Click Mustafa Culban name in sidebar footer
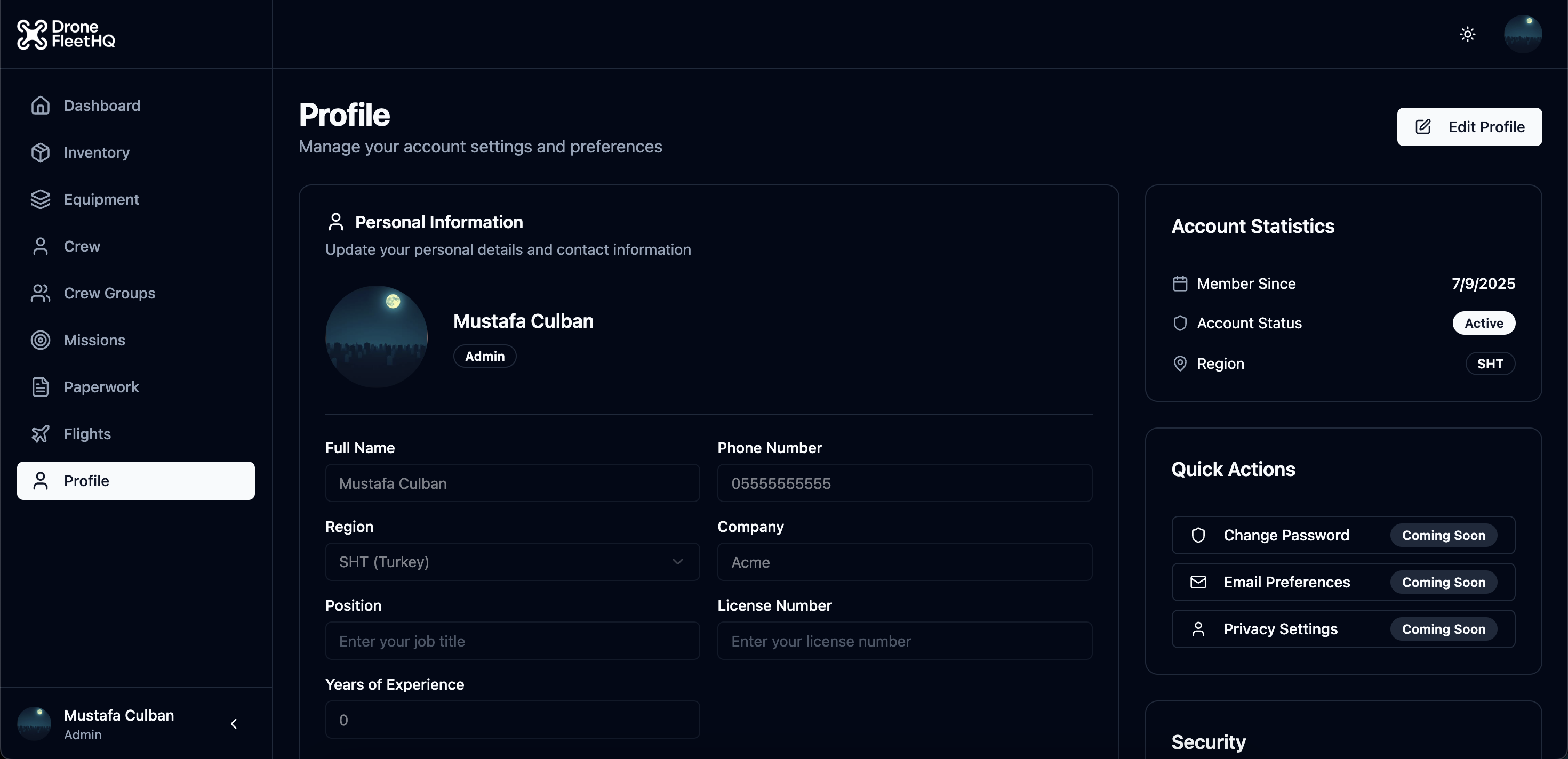This screenshot has width=1568, height=759. pyautogui.click(x=119, y=715)
